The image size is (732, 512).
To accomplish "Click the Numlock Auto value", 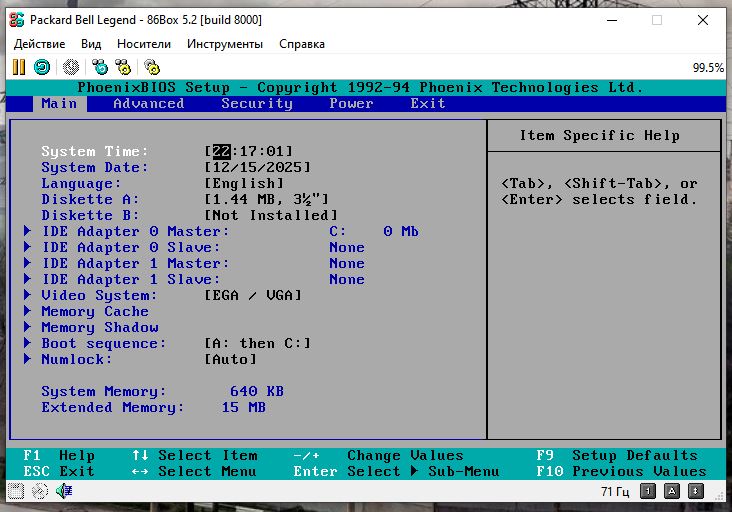I will point(231,359).
